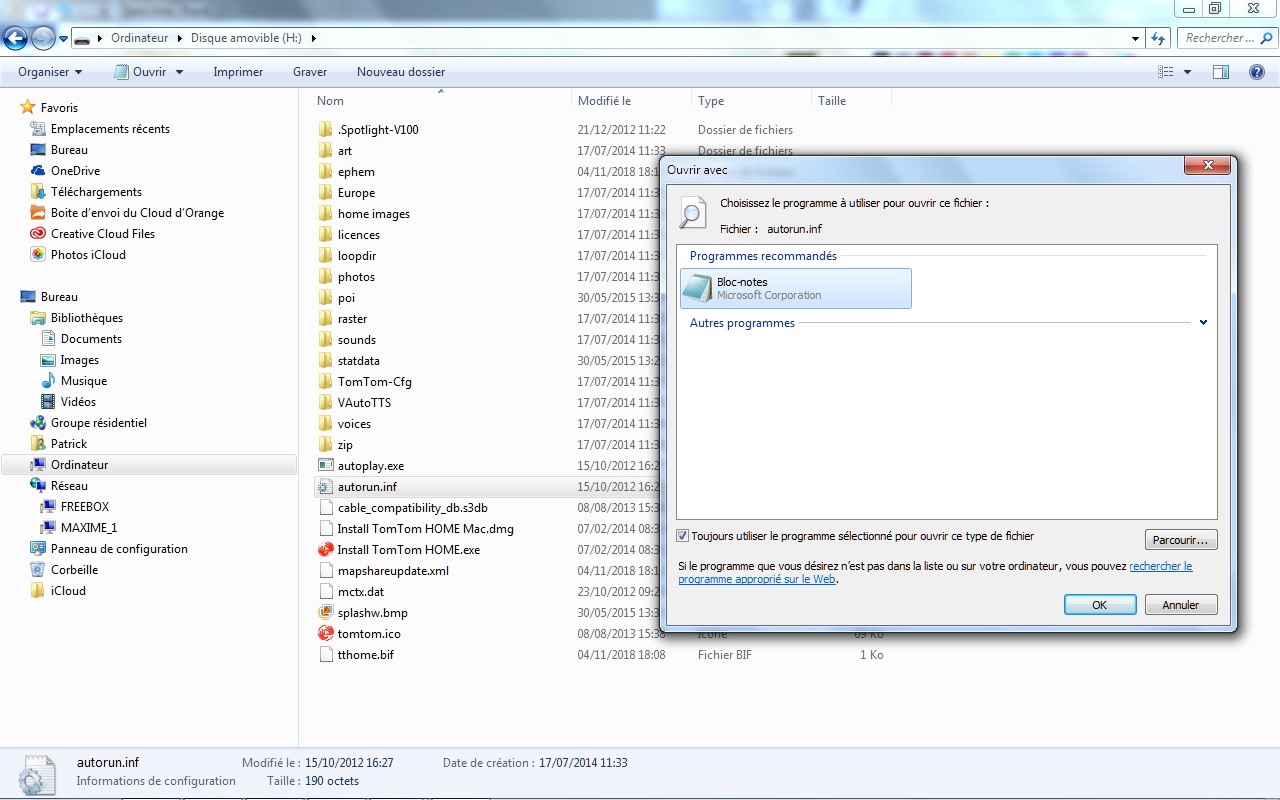Viewport: 1280px width, 800px height.
Task: Click the Rechercher search field
Action: tap(1226, 38)
